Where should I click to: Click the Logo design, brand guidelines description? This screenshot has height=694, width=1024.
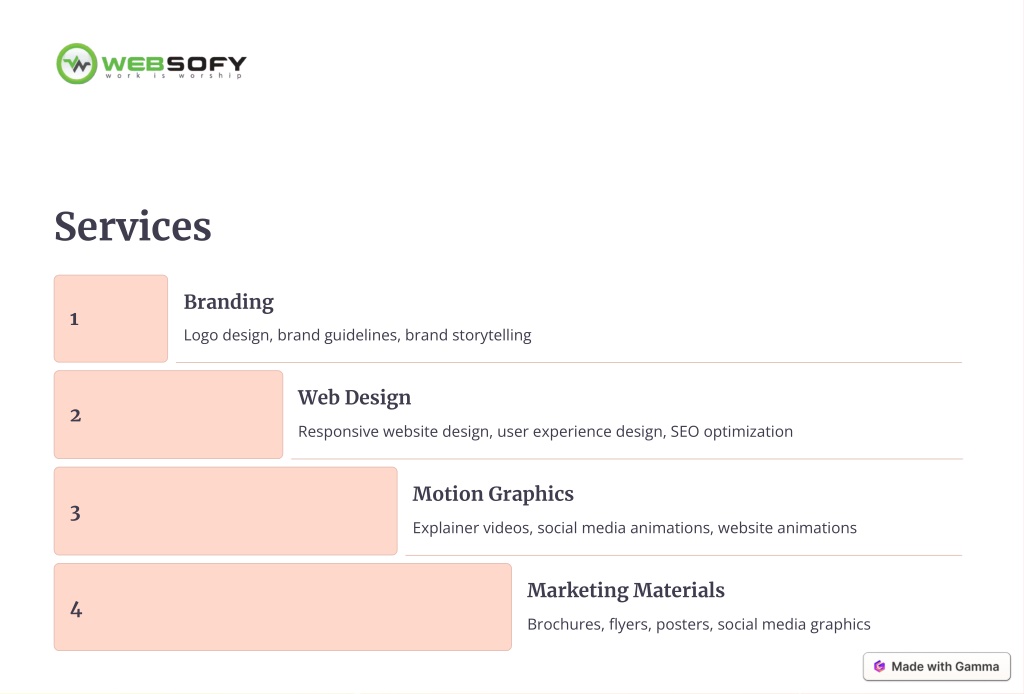pos(357,335)
